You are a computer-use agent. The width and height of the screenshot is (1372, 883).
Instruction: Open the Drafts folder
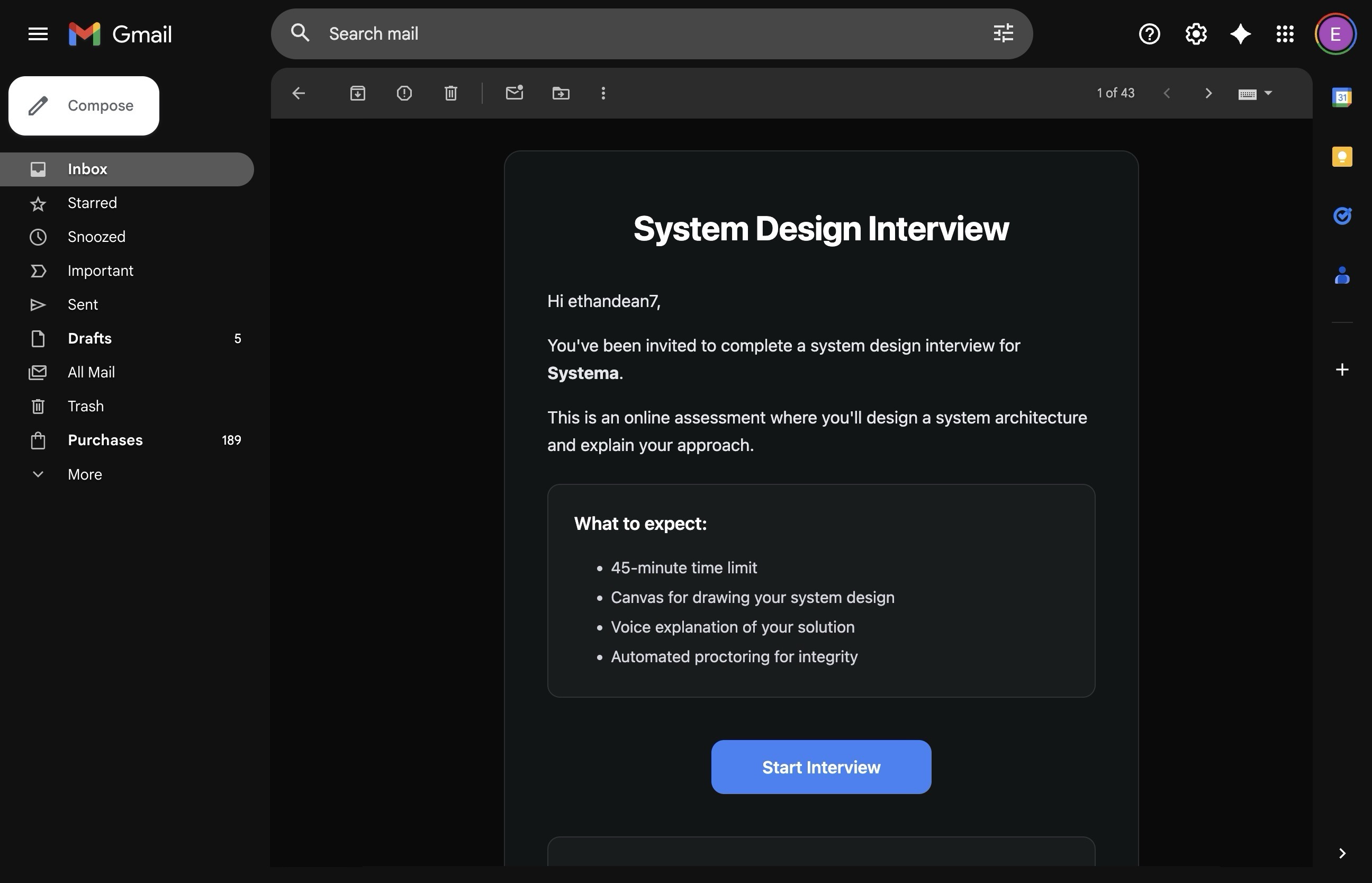click(x=89, y=338)
